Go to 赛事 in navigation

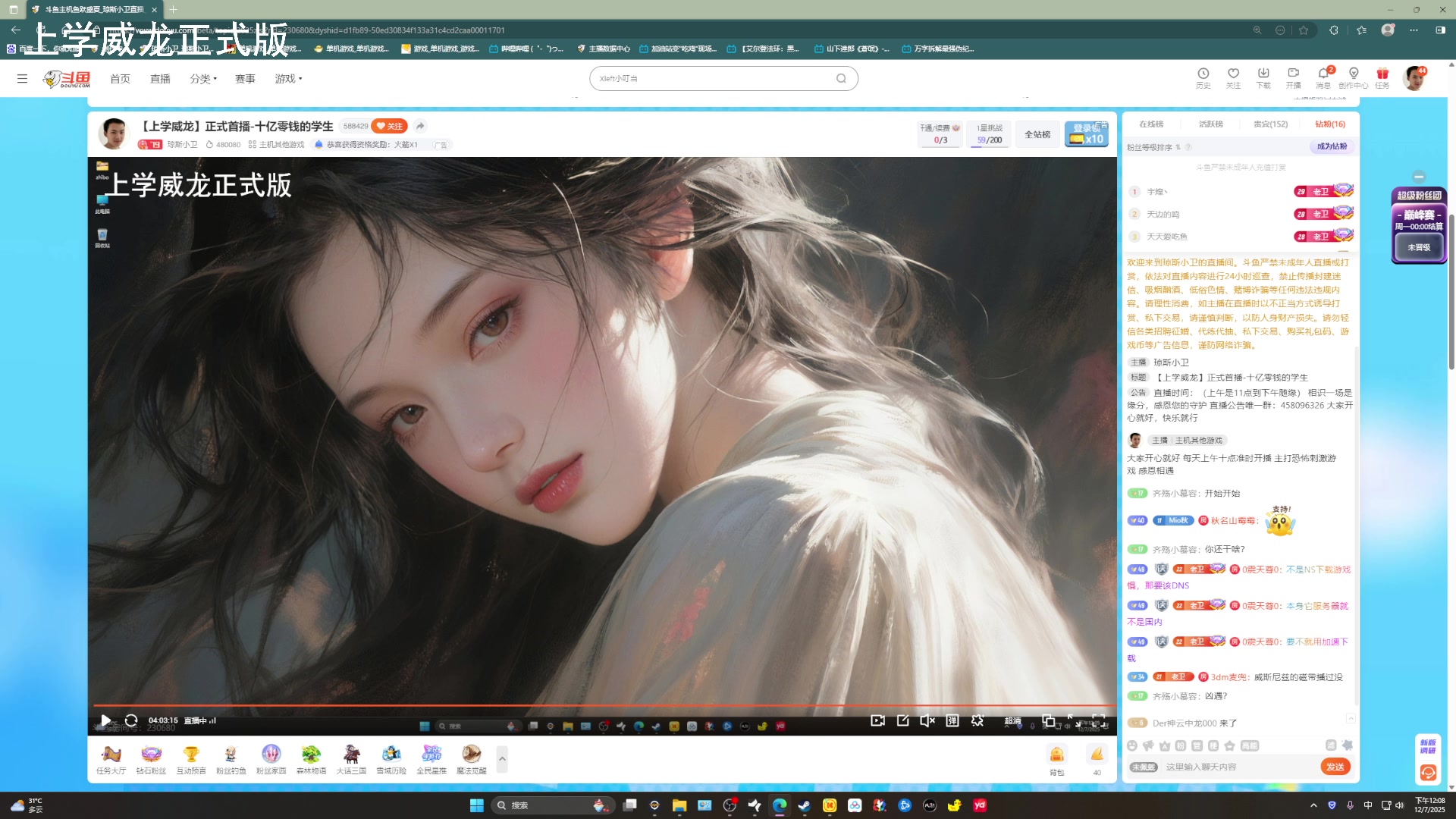coord(245,79)
